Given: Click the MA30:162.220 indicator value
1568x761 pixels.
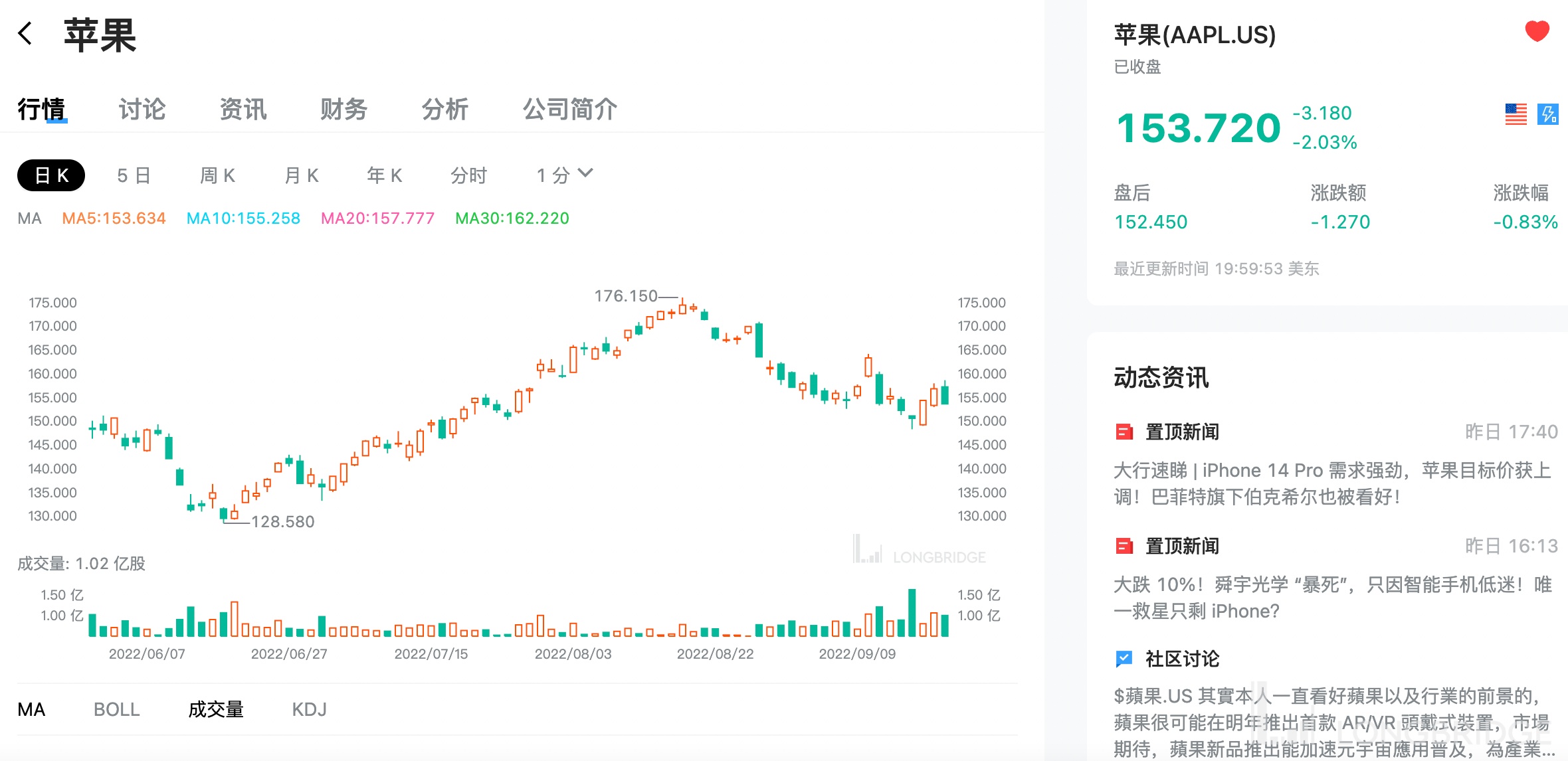Looking at the screenshot, I should point(512,218).
